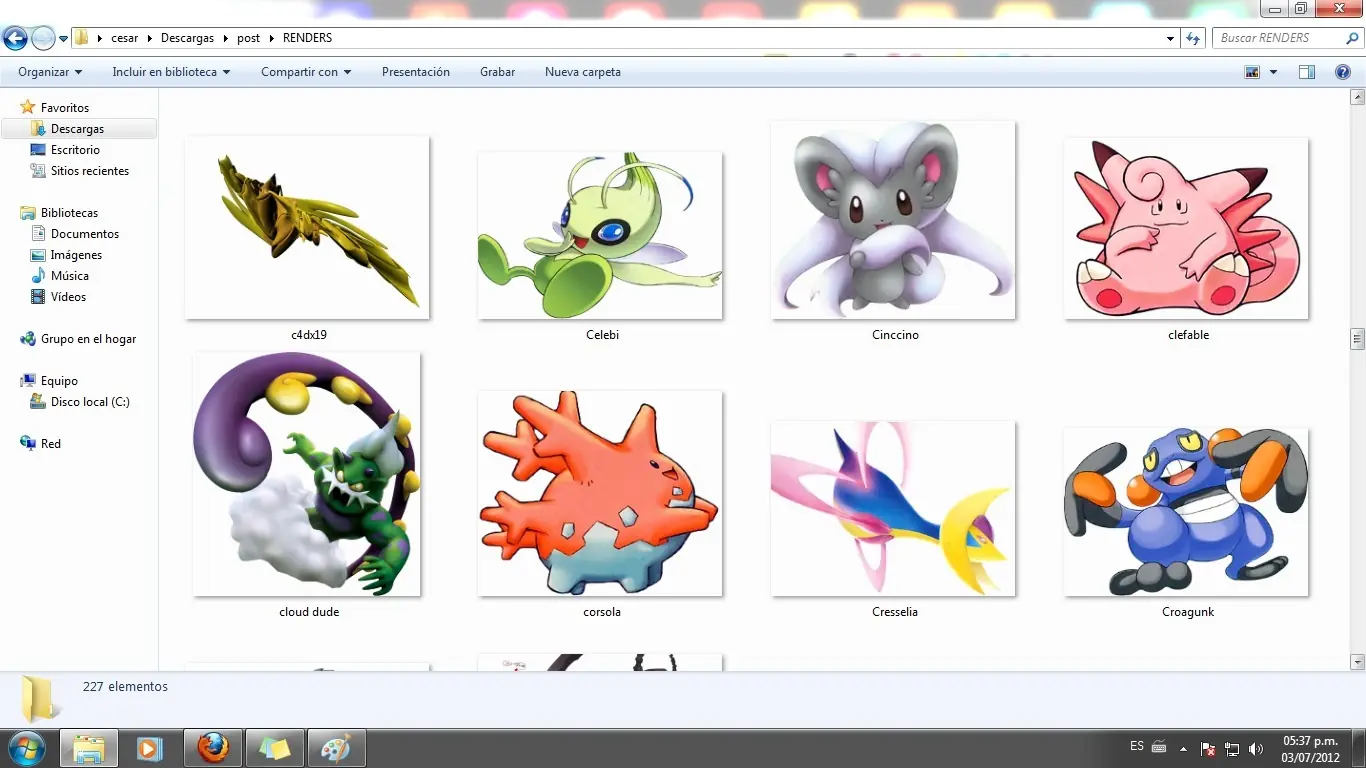The image size is (1366, 768).
Task: Open the Help question mark icon
Action: click(x=1343, y=72)
